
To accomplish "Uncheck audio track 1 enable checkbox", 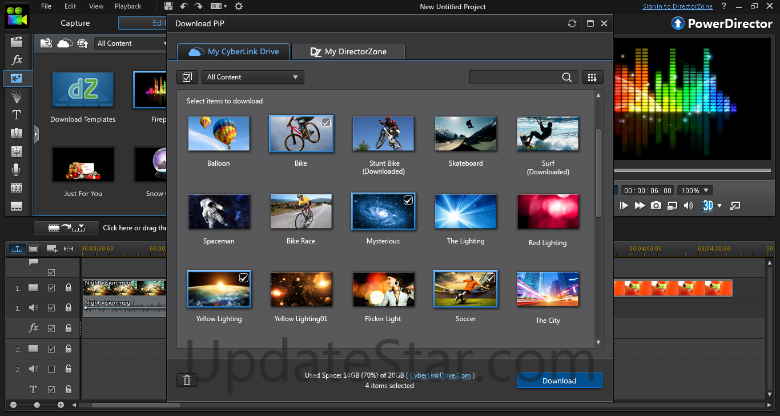I will [x=51, y=308].
